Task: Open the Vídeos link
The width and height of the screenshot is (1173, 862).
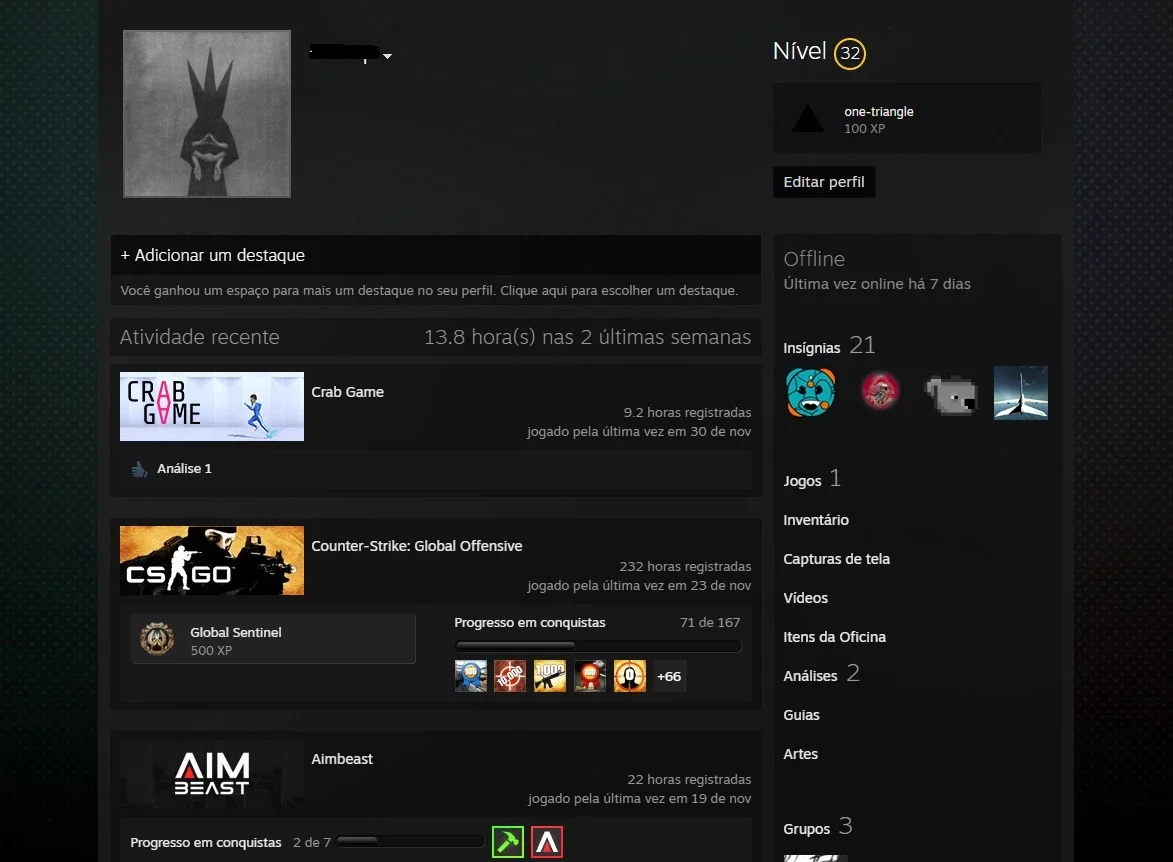Action: click(806, 598)
